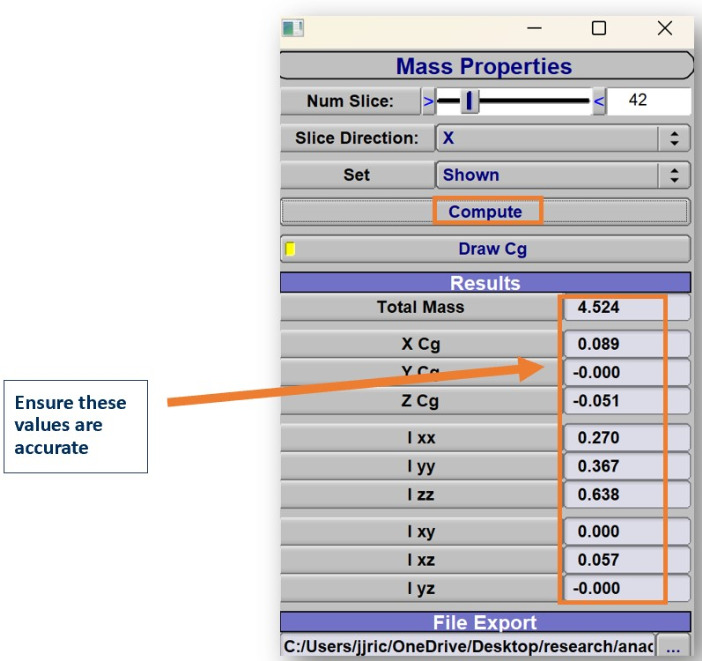This screenshot has width=702, height=661.
Task: Click the app icon in title bar
Action: tap(293, 28)
